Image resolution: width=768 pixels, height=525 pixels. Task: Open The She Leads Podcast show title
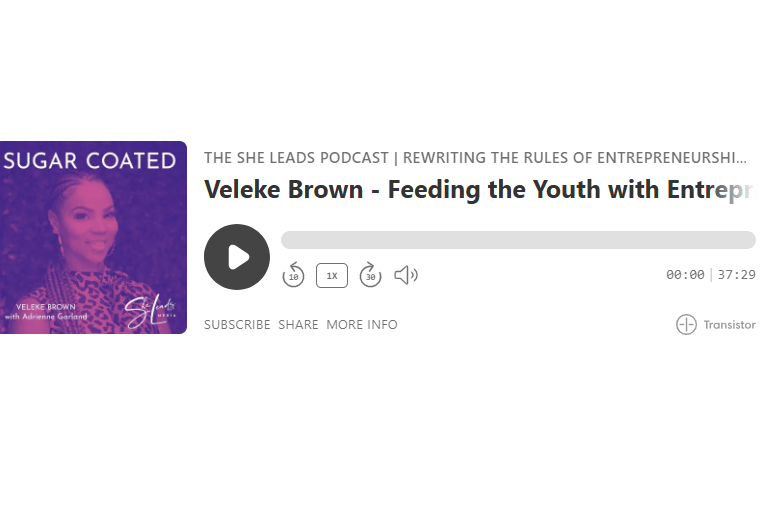click(x=475, y=158)
